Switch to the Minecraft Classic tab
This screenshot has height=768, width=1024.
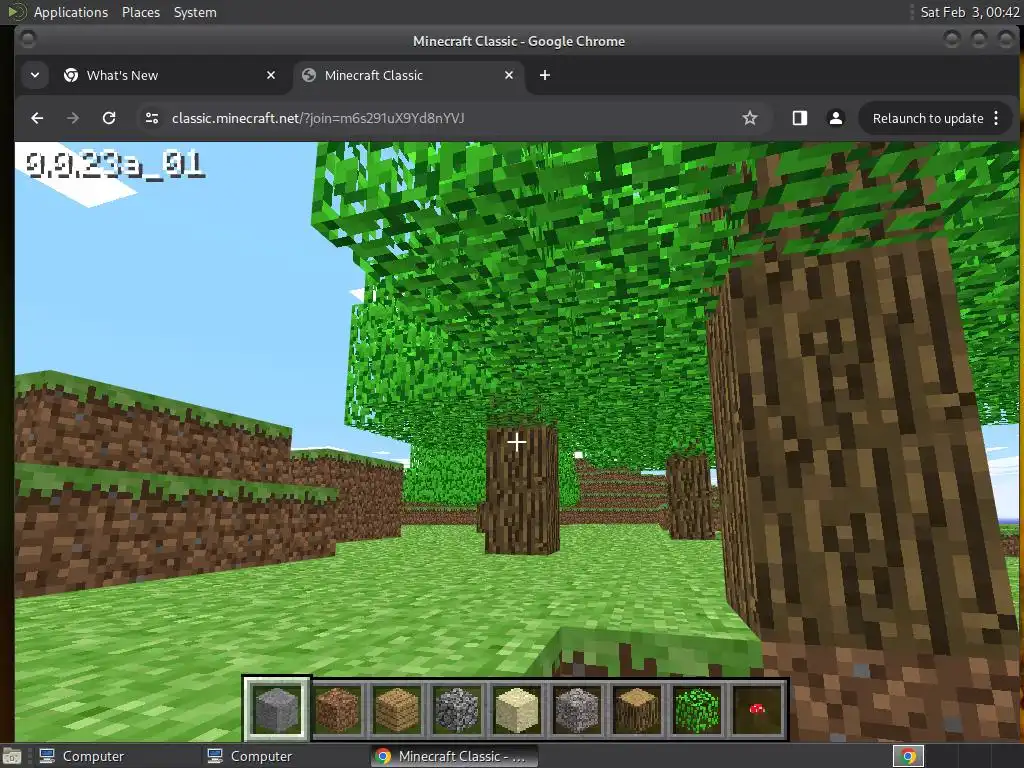point(409,75)
